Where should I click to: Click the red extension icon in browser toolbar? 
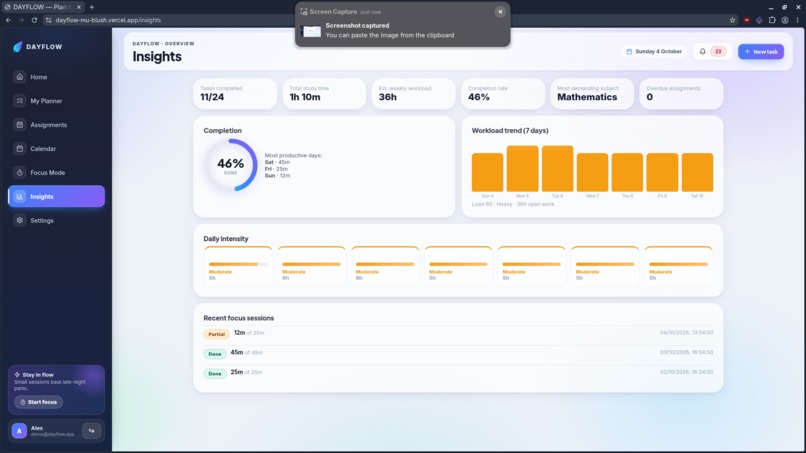pos(746,20)
